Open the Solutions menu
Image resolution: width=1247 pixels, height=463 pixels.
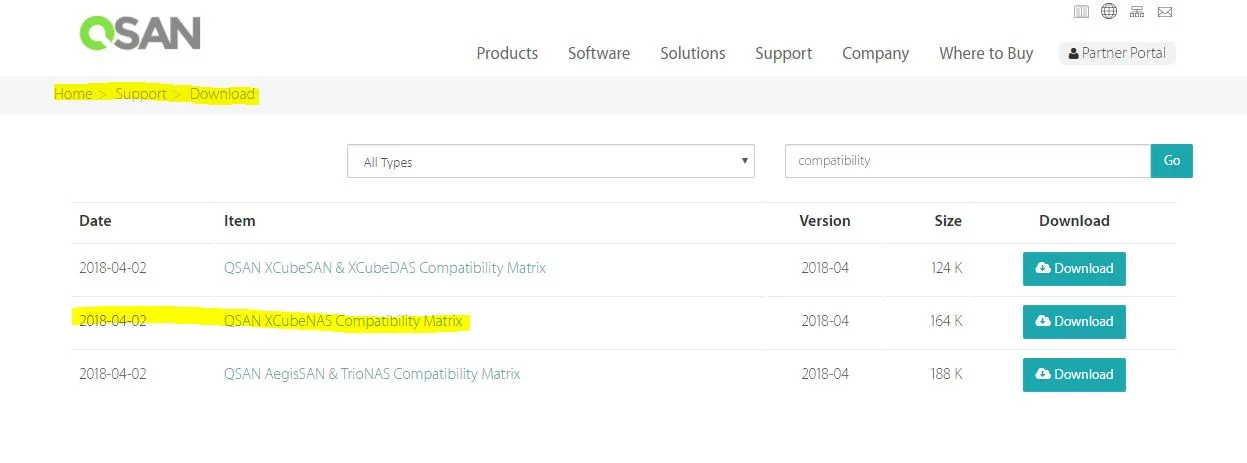point(693,53)
